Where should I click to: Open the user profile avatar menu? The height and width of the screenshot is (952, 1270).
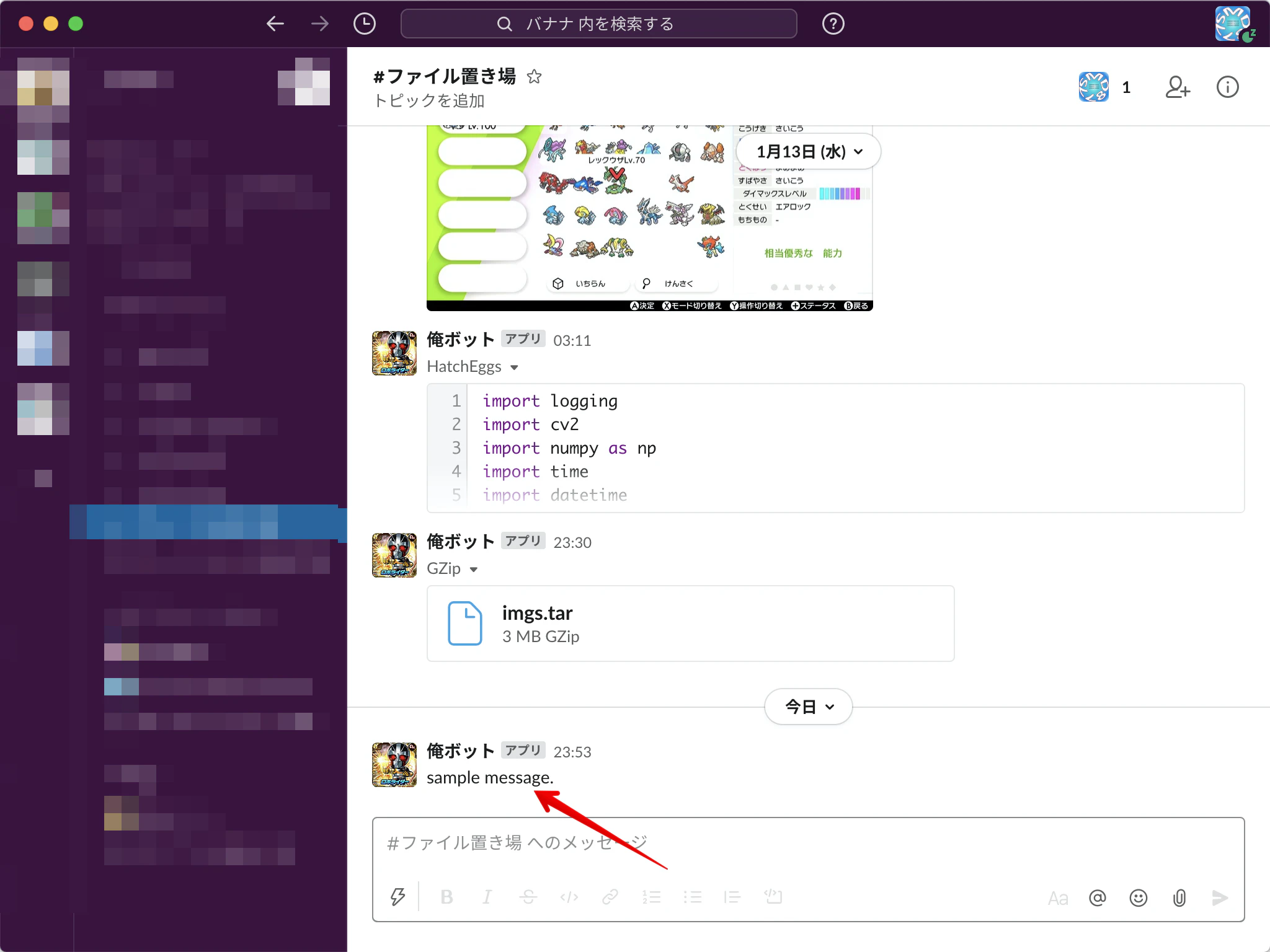[x=1233, y=24]
